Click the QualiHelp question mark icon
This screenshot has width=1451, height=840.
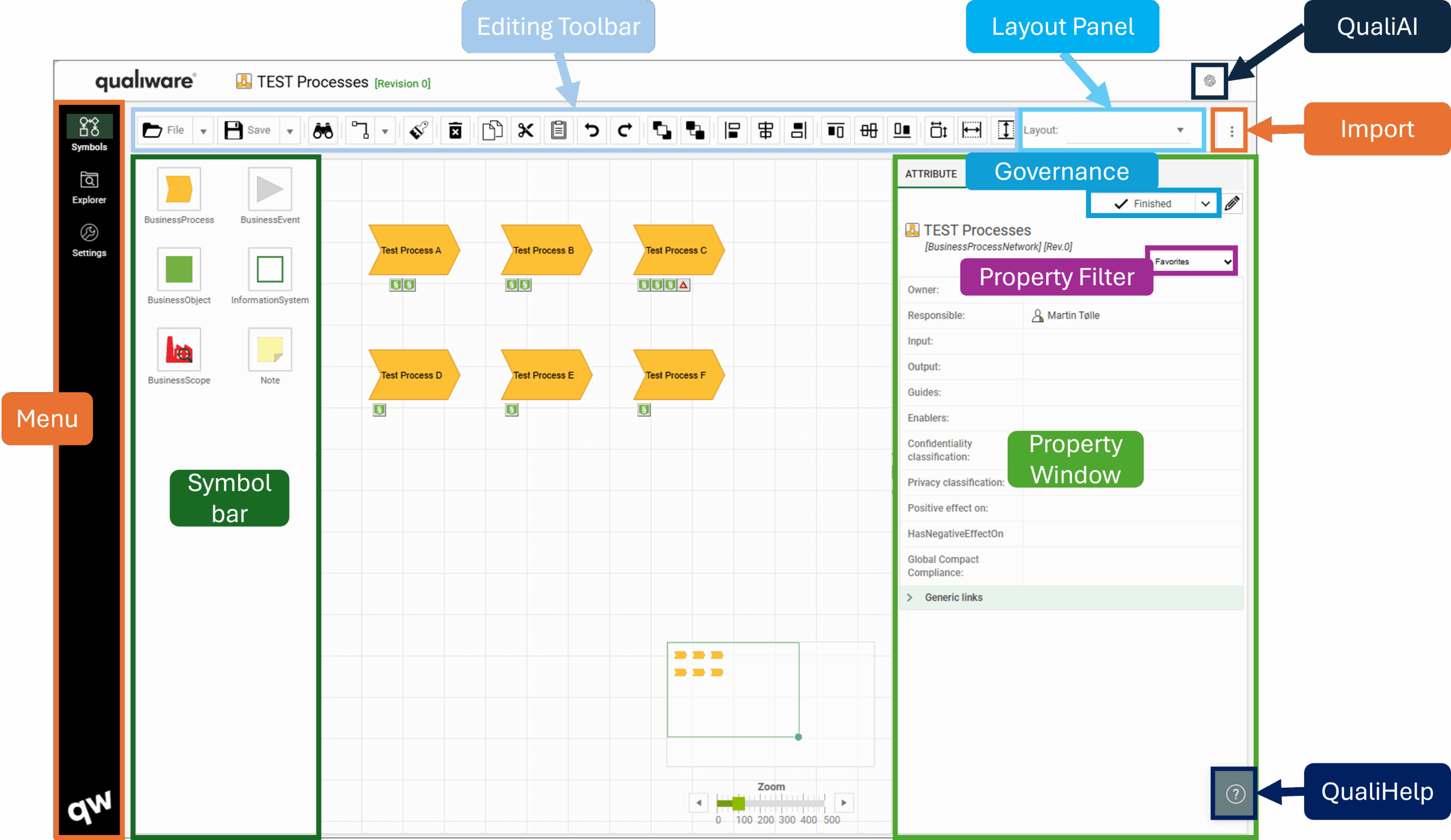click(1235, 794)
